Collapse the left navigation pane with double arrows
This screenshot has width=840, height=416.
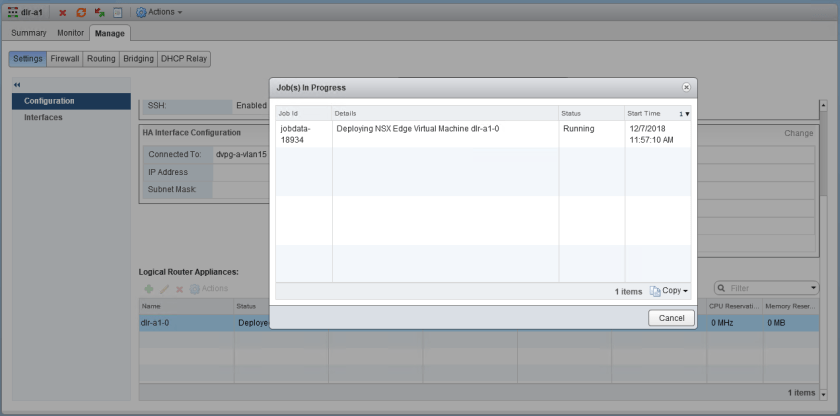click(x=17, y=84)
